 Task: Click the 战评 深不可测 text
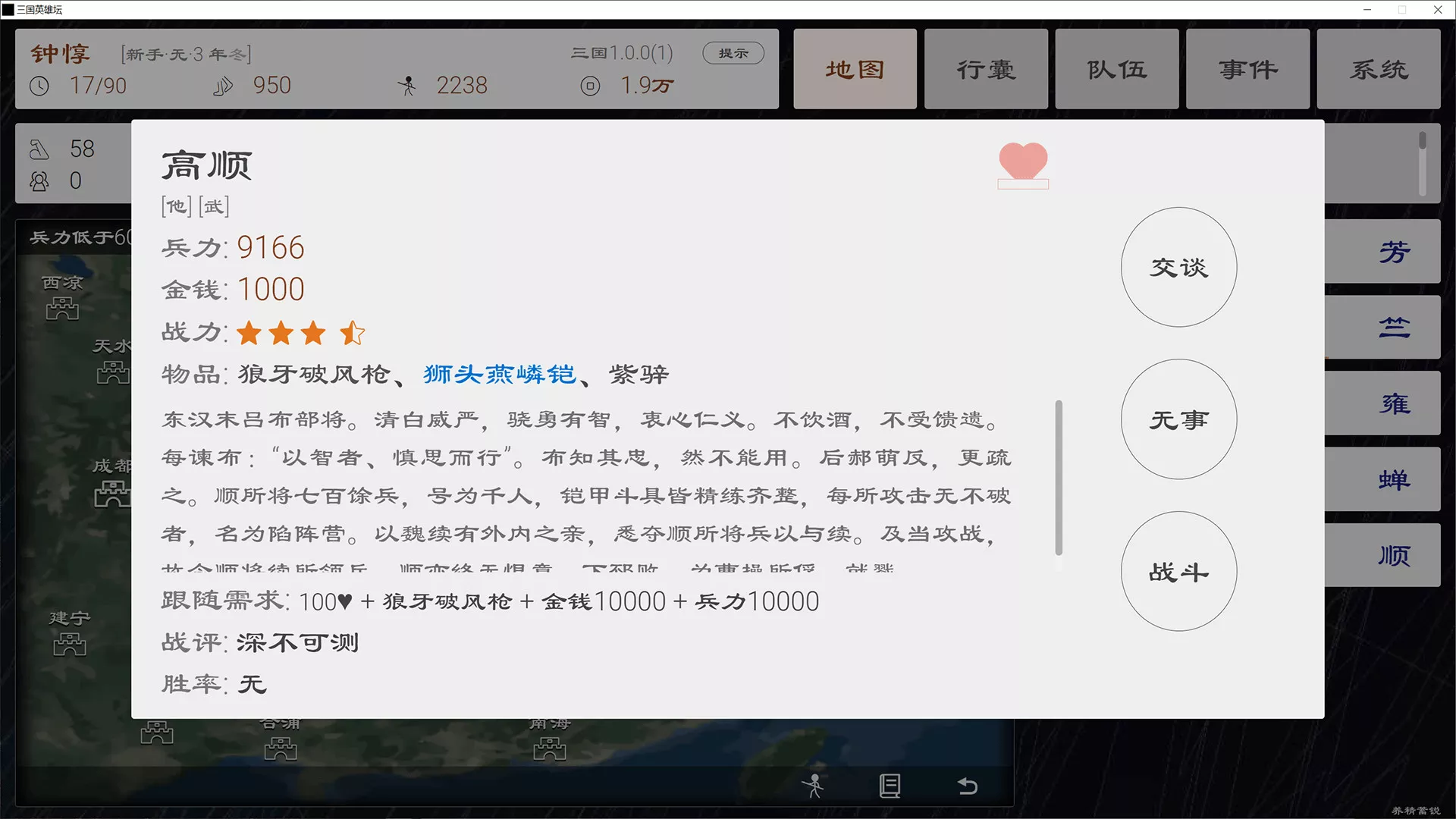click(297, 642)
